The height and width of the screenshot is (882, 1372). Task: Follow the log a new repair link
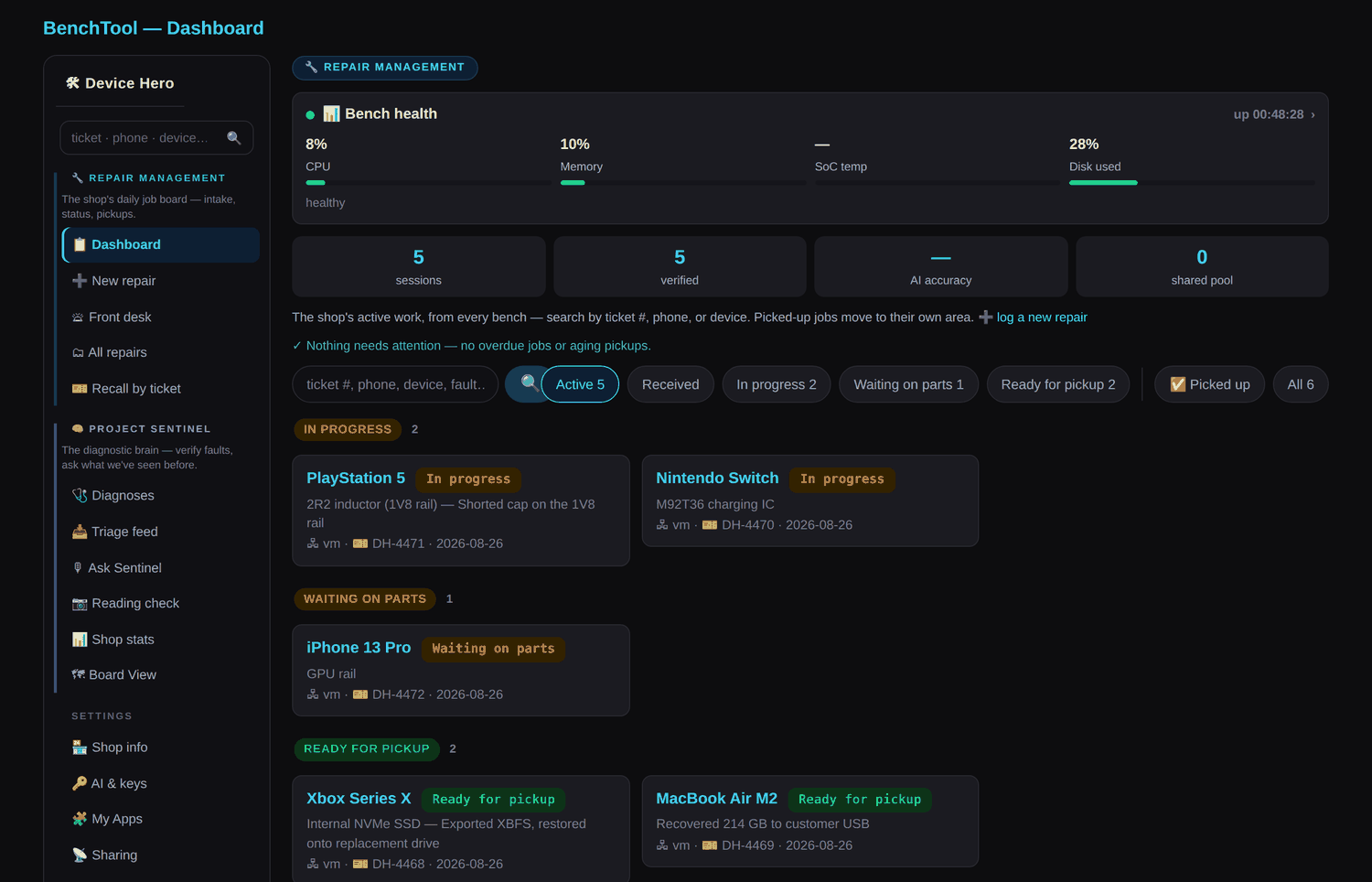tap(1042, 317)
